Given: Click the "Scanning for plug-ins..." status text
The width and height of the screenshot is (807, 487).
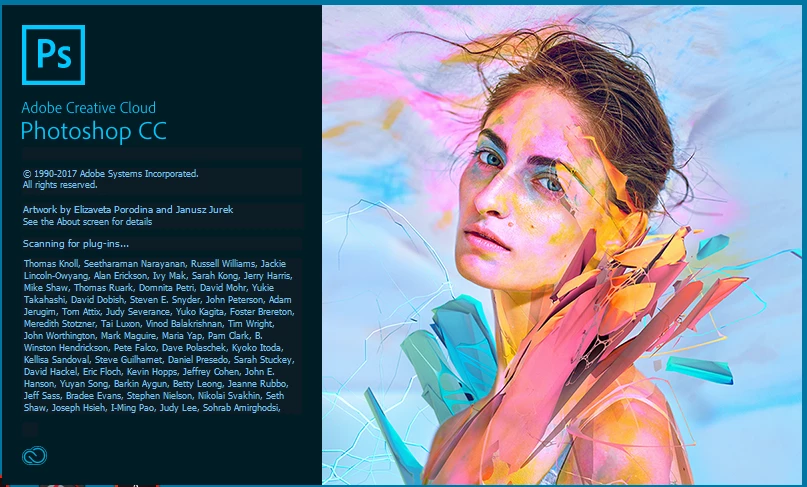Looking at the screenshot, I should point(76,244).
